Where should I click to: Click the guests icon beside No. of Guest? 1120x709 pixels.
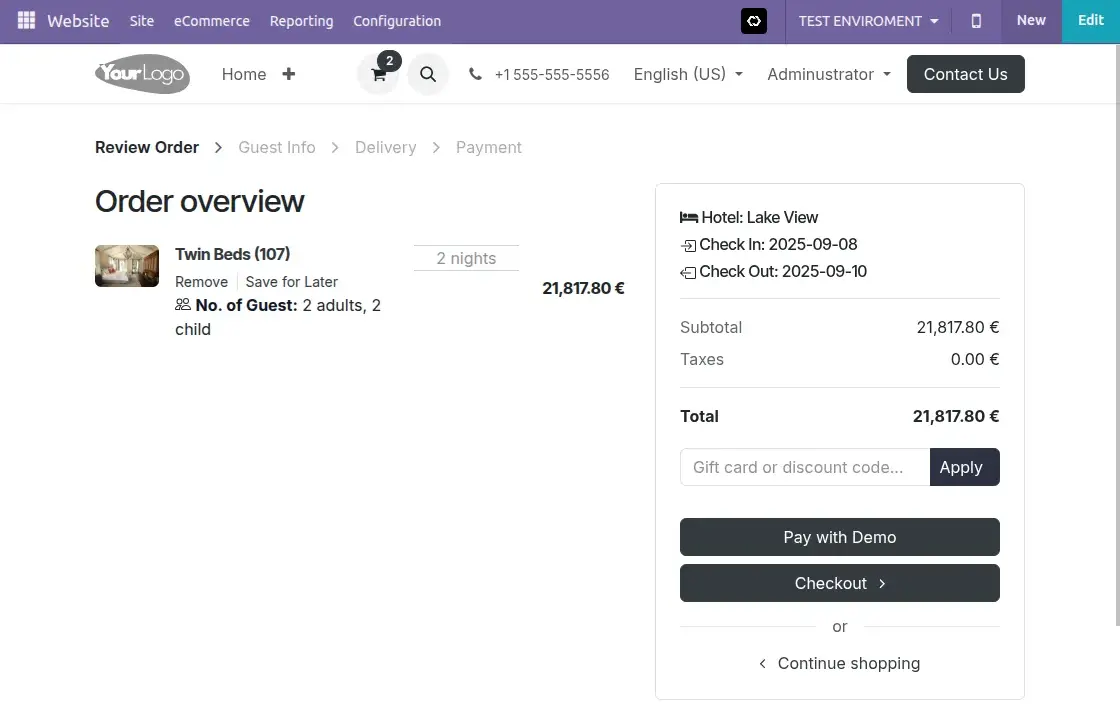[184, 305]
